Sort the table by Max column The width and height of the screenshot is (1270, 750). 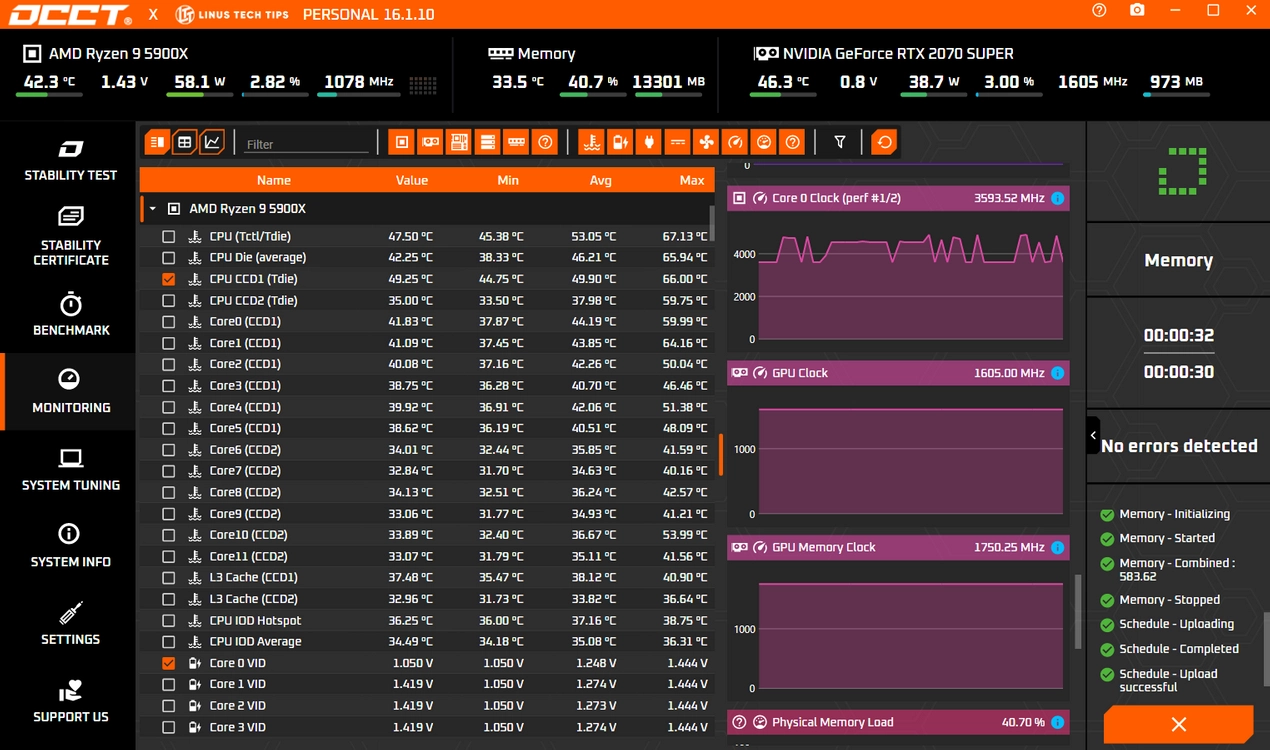692,180
